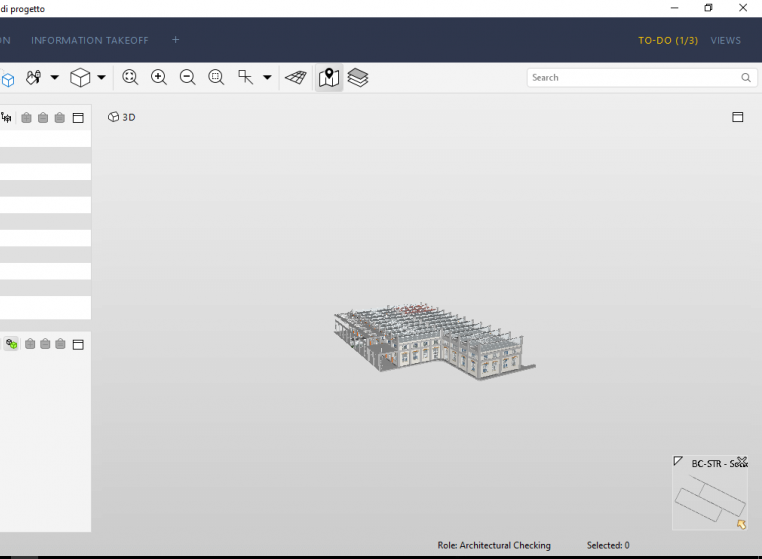This screenshot has height=559, width=762.
Task: Click the basket plus icon in the upper panel
Action: coord(27,118)
